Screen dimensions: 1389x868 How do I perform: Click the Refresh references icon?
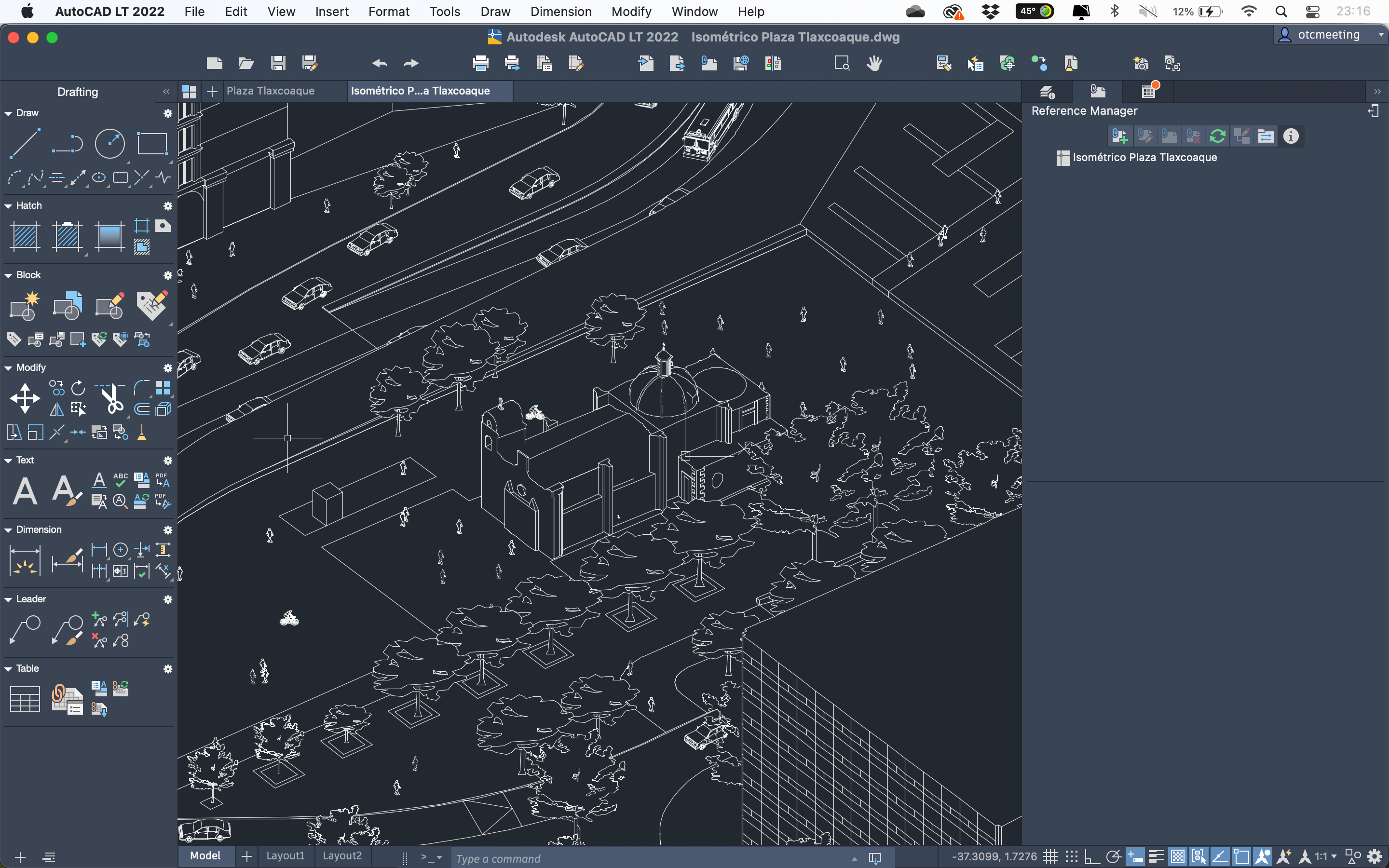tap(1217, 136)
